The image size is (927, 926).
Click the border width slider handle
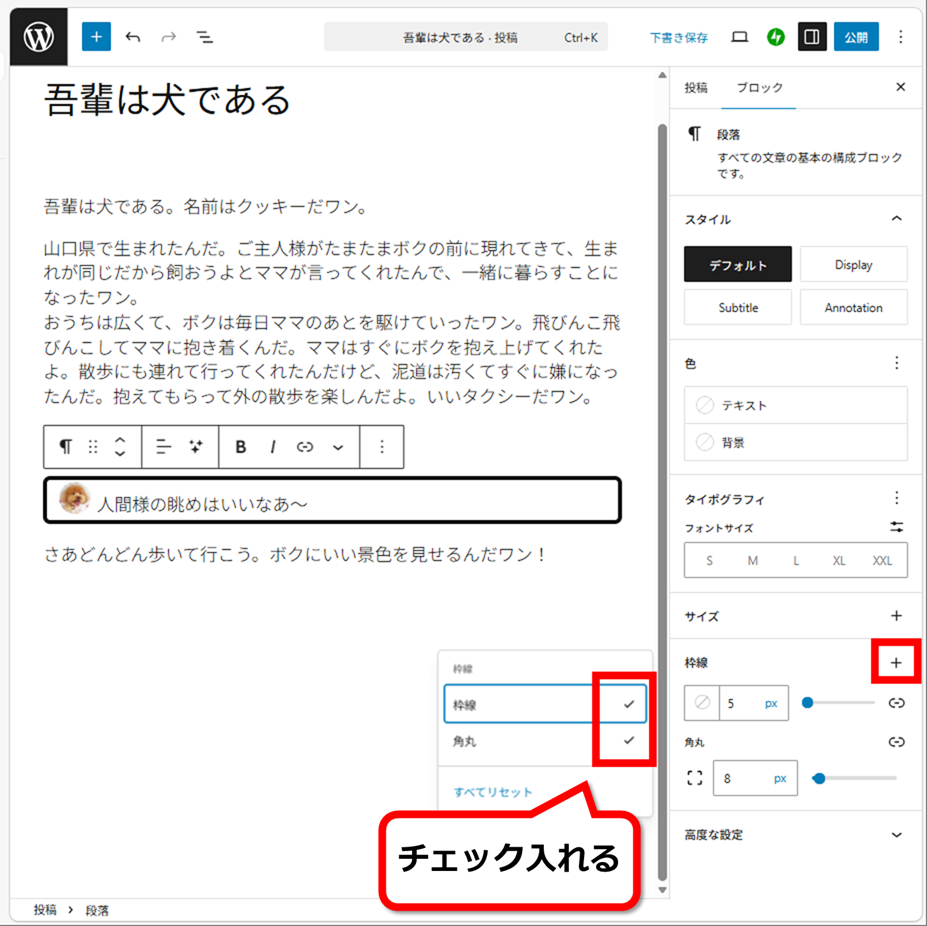(x=808, y=703)
